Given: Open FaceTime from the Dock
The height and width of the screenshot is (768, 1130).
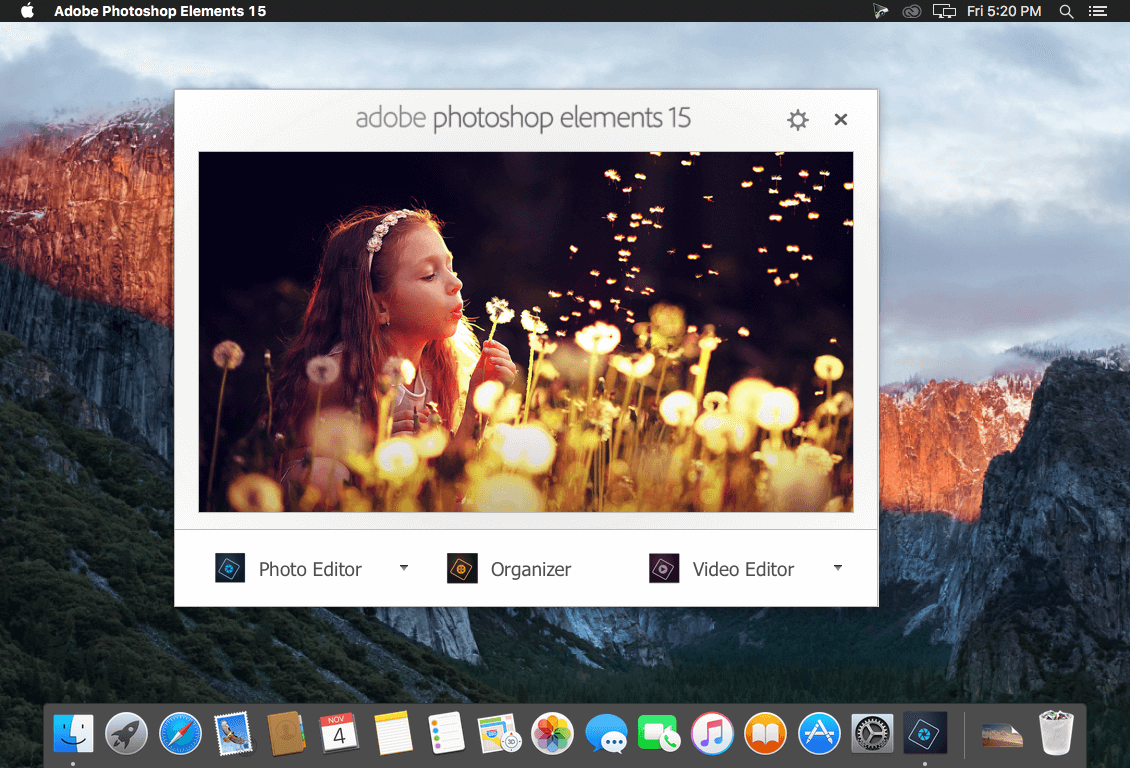Looking at the screenshot, I should (x=659, y=733).
